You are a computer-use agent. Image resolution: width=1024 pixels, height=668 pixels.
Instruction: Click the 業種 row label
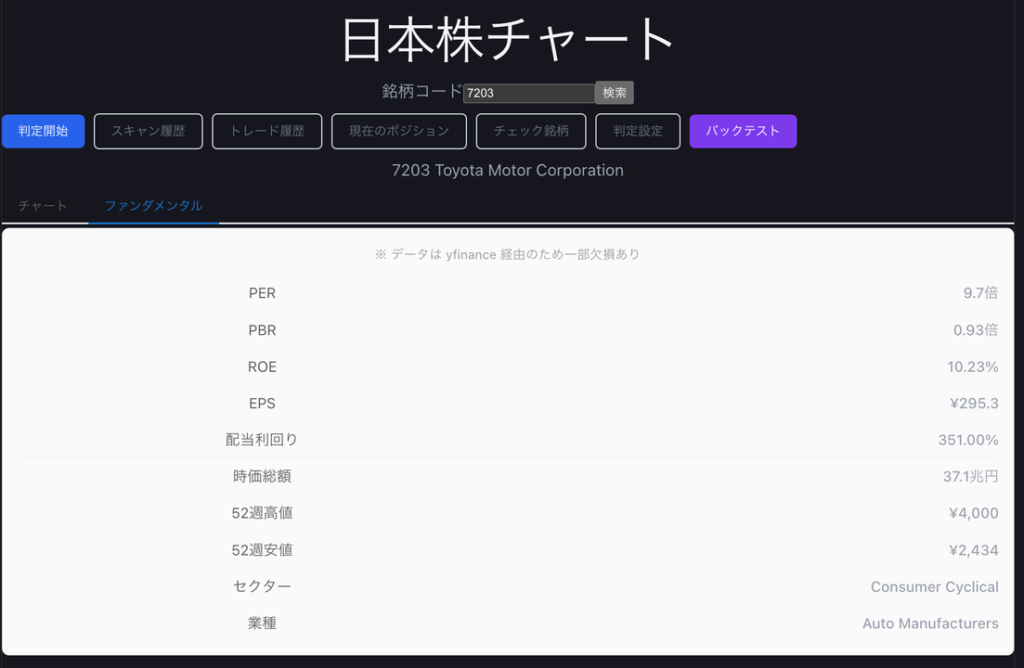(x=262, y=624)
